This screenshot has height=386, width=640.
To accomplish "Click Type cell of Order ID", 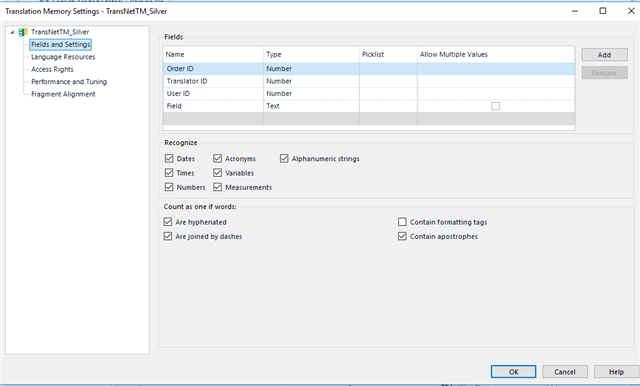I will pyautogui.click(x=311, y=69).
